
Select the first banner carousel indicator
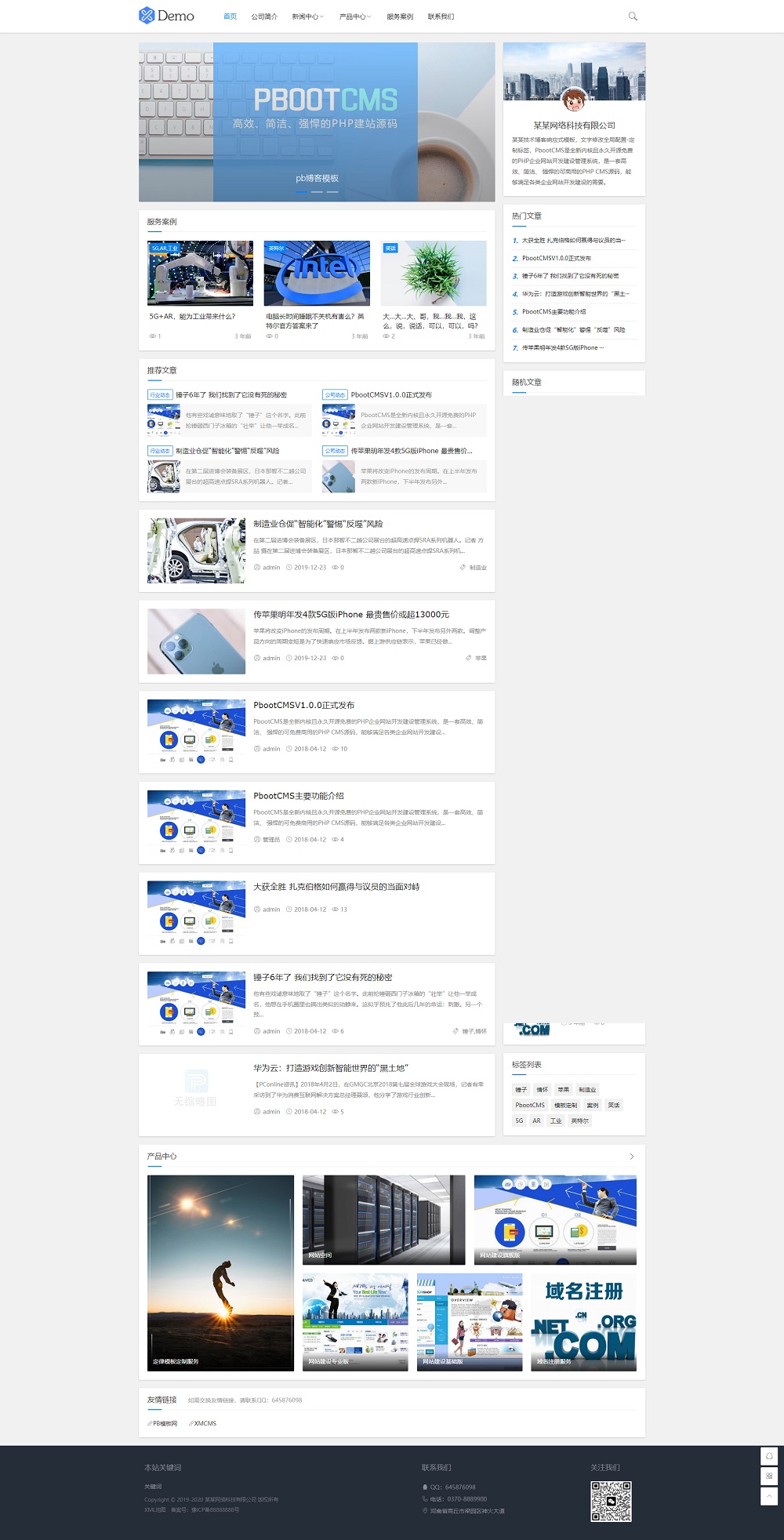pos(302,191)
